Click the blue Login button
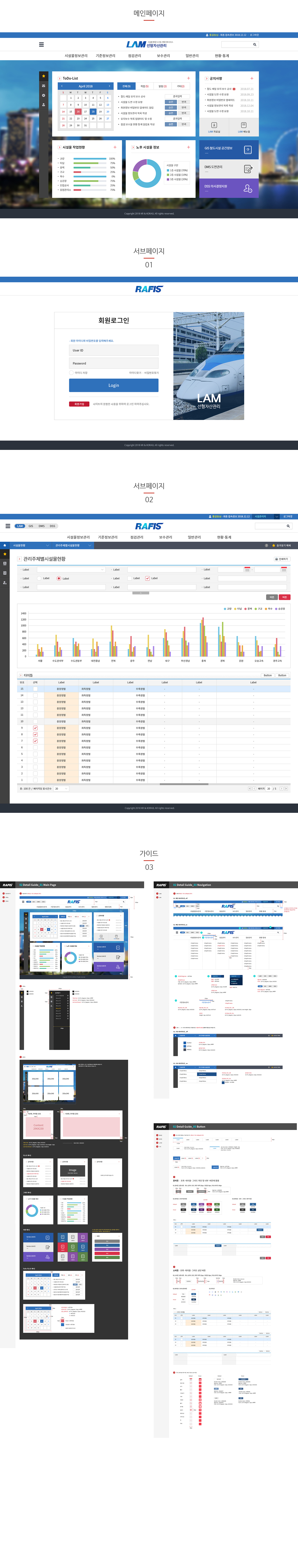This screenshot has width=298, height=1568. (113, 385)
